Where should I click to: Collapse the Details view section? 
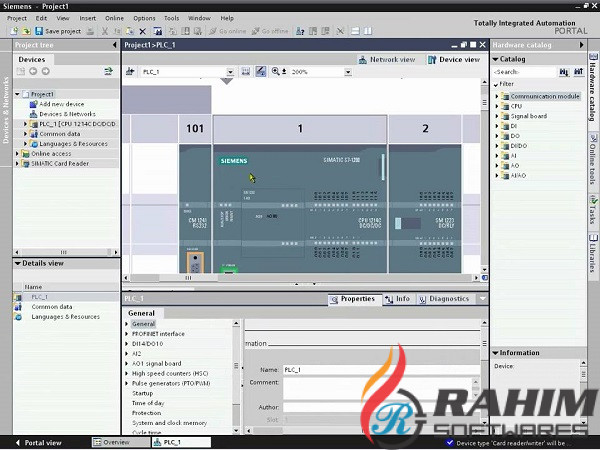point(17,263)
